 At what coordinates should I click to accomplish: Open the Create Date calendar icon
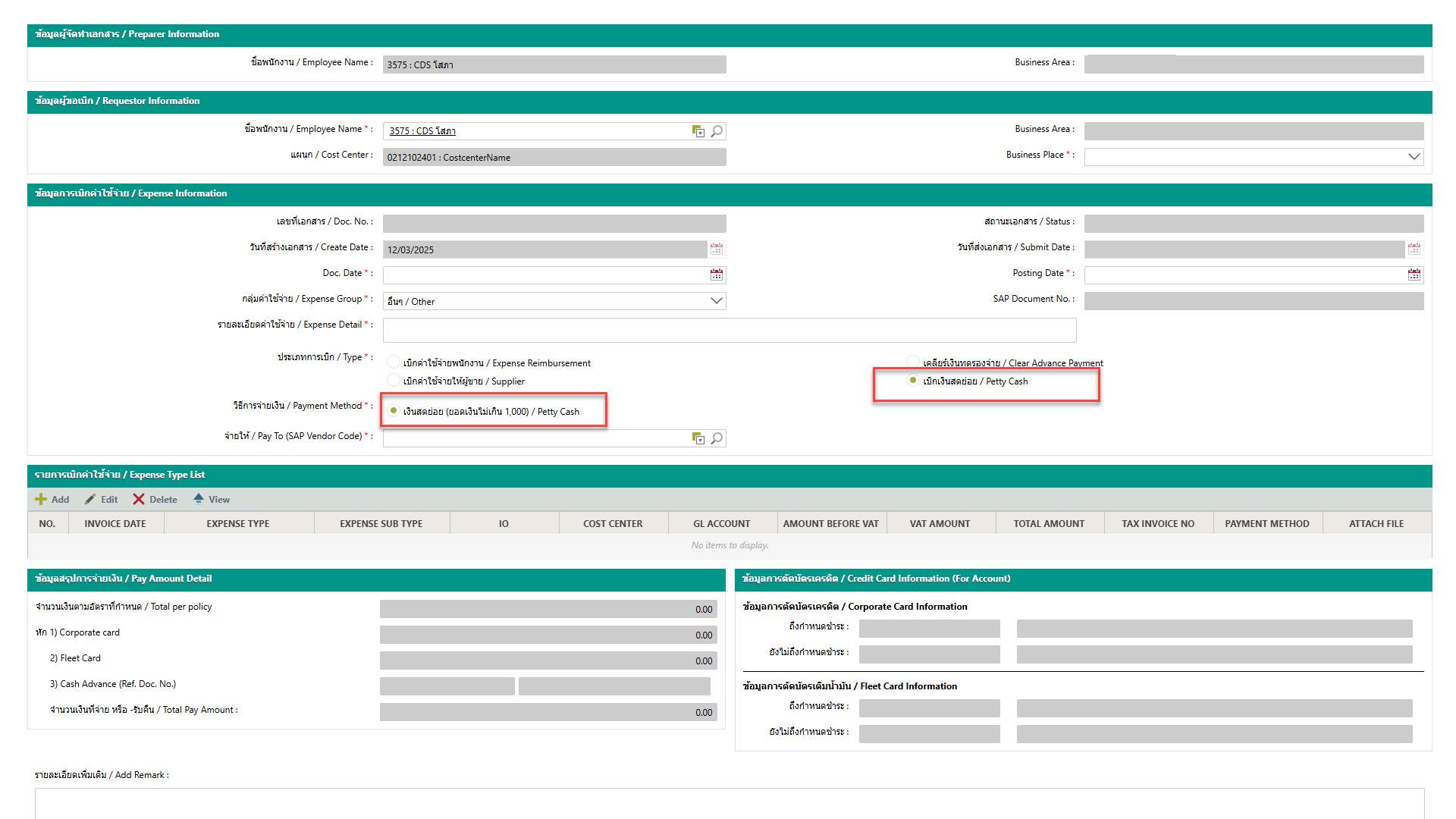click(717, 249)
